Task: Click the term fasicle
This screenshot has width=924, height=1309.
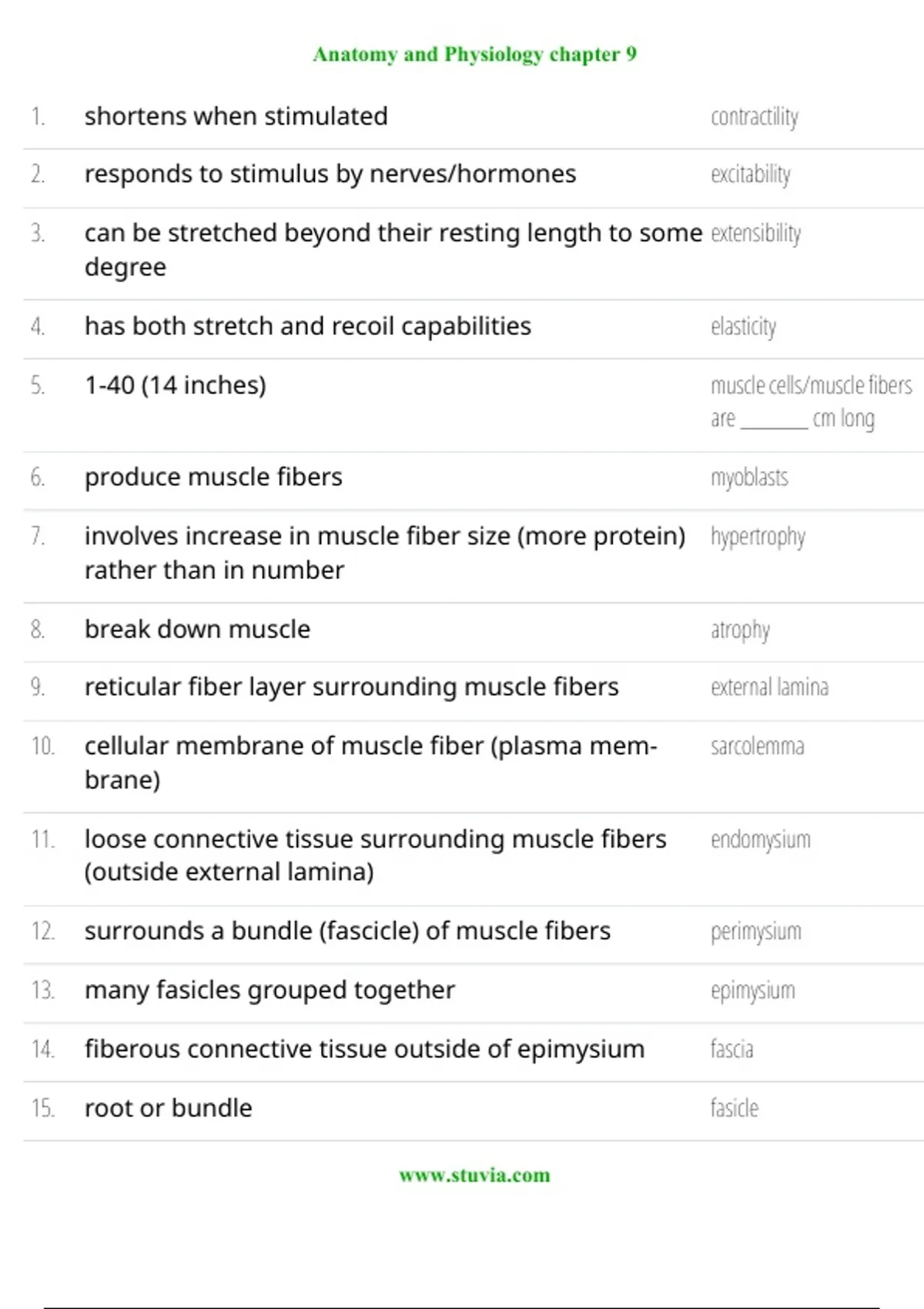Action: (735, 1108)
